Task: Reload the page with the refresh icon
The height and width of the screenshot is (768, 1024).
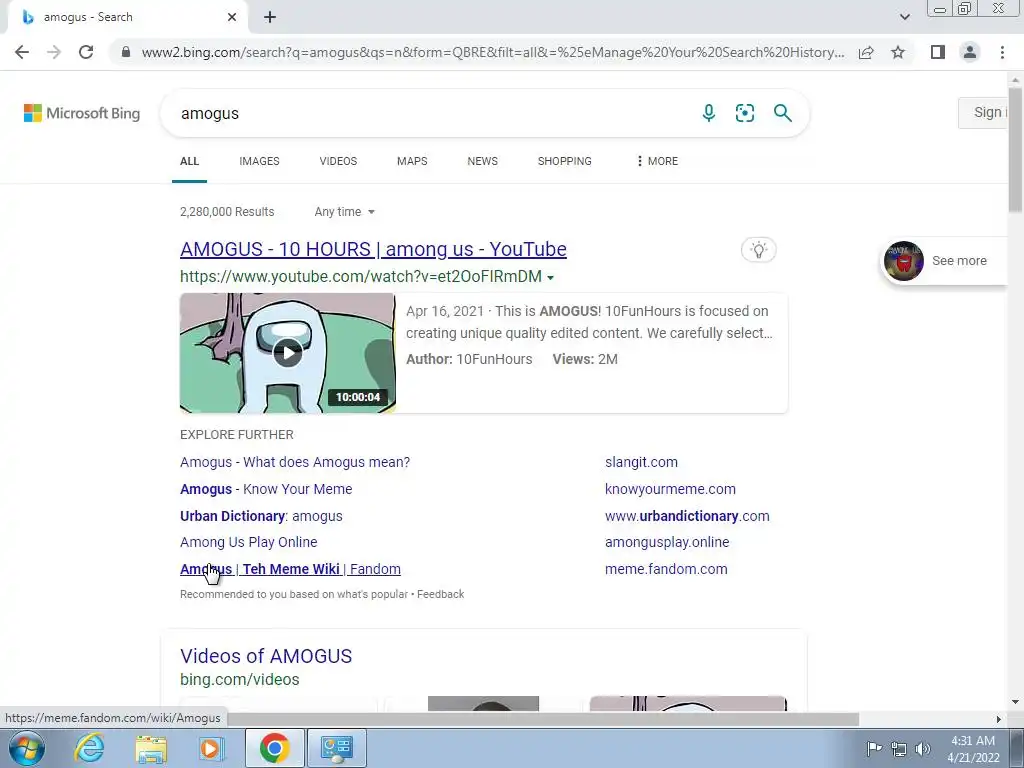Action: click(86, 52)
